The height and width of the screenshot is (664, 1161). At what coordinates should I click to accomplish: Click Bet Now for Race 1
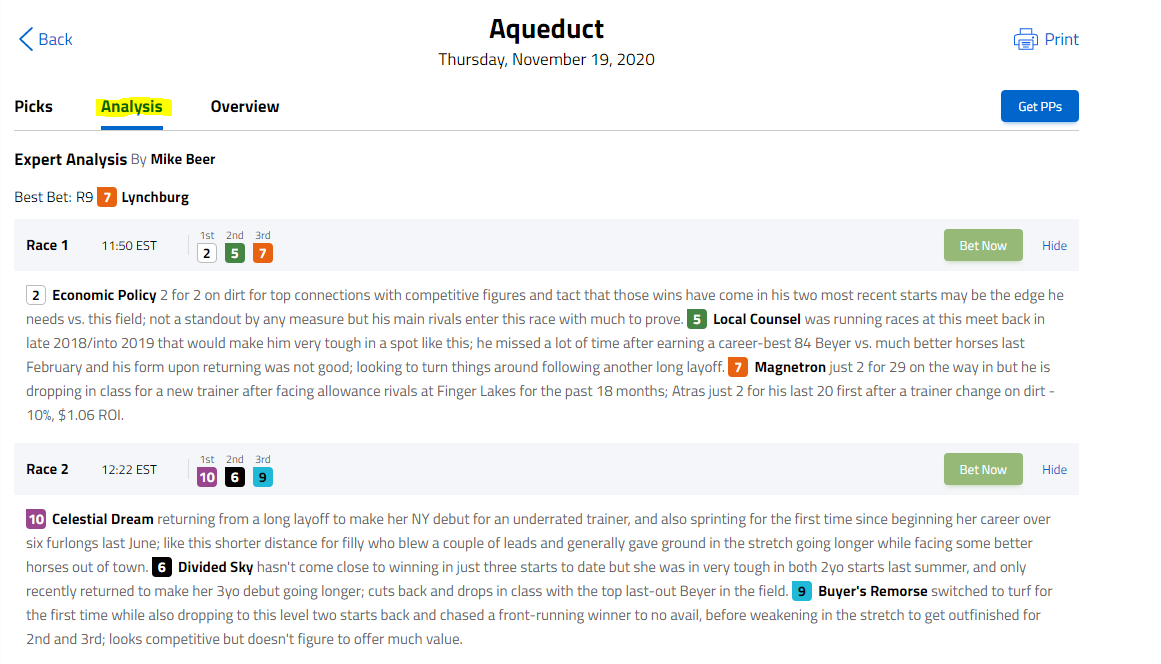pos(983,246)
